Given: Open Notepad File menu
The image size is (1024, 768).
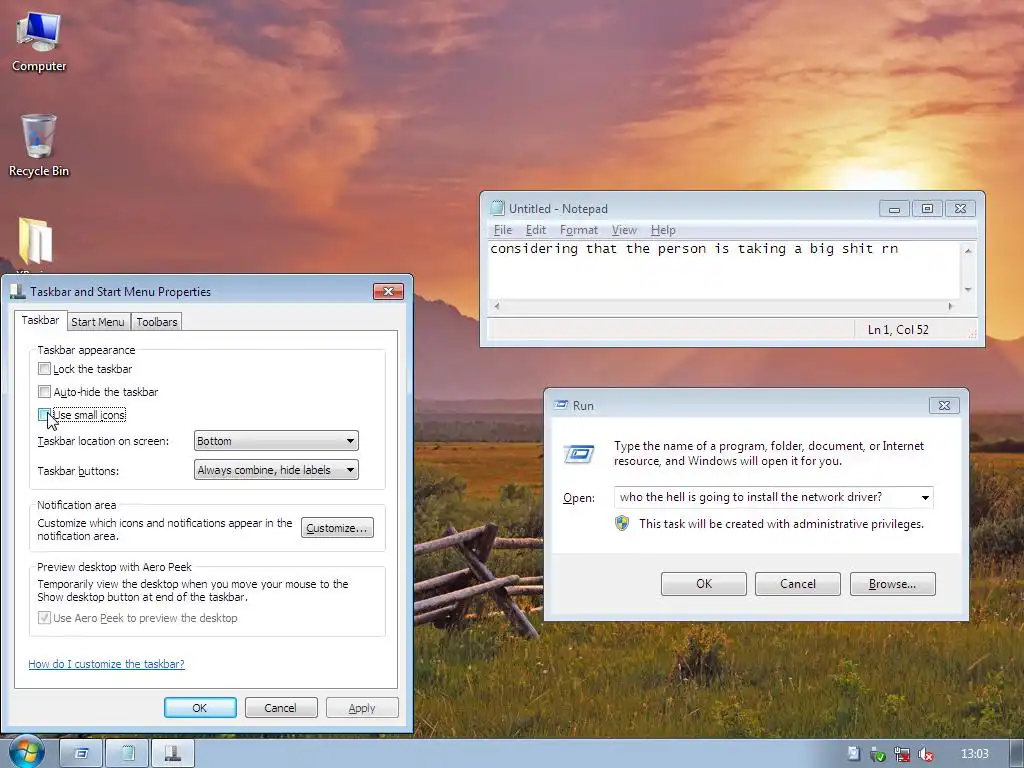Looking at the screenshot, I should coord(503,230).
